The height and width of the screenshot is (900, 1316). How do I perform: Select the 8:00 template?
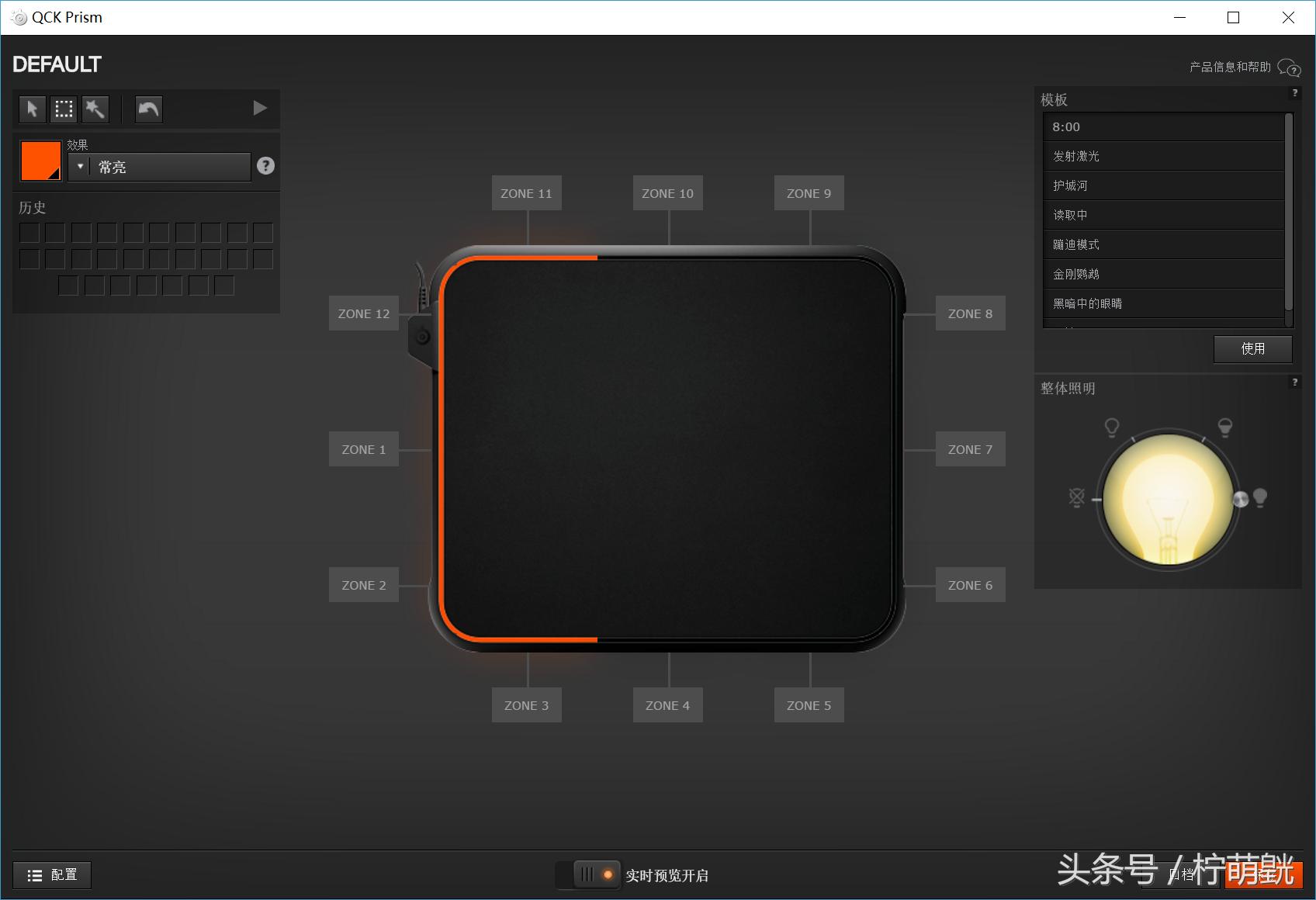point(1164,126)
